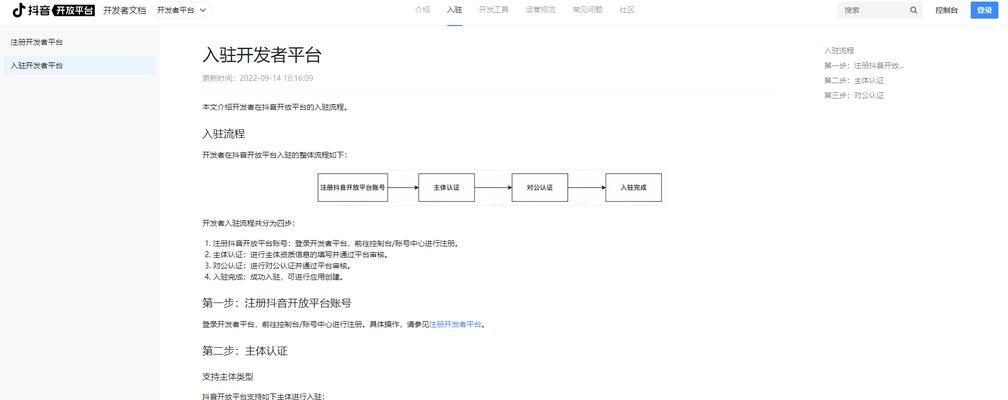Viewport: 1008px width, 400px height.
Task: Open the 开发工具 tab
Action: tap(494, 10)
